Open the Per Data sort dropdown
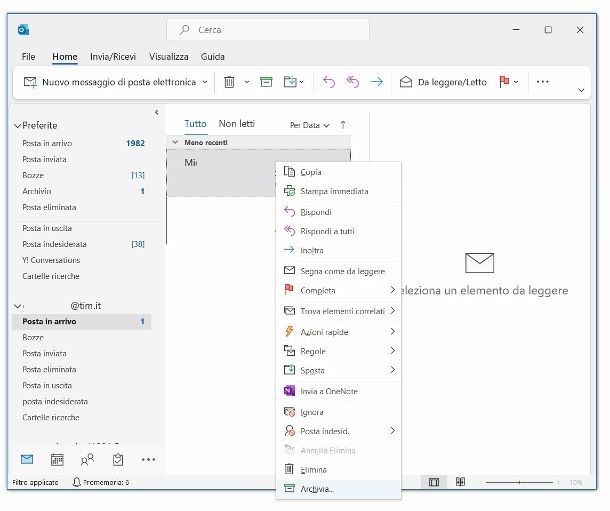 pyautogui.click(x=307, y=125)
